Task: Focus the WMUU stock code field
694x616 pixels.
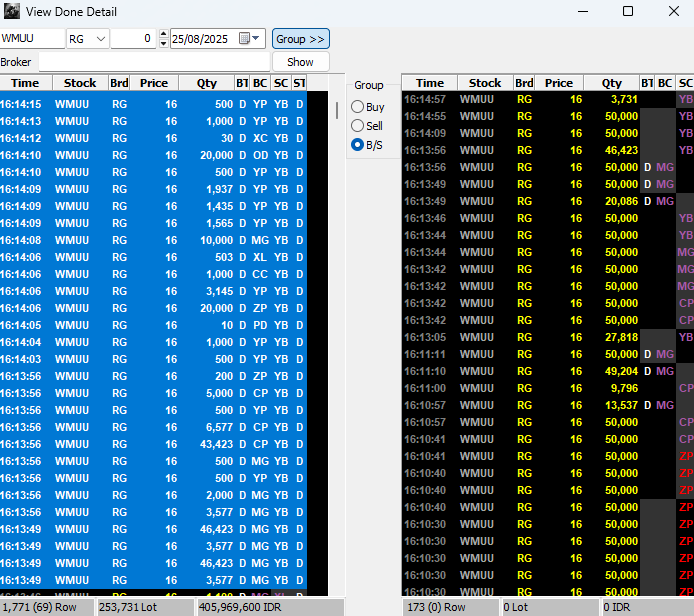Action: pyautogui.click(x=32, y=38)
